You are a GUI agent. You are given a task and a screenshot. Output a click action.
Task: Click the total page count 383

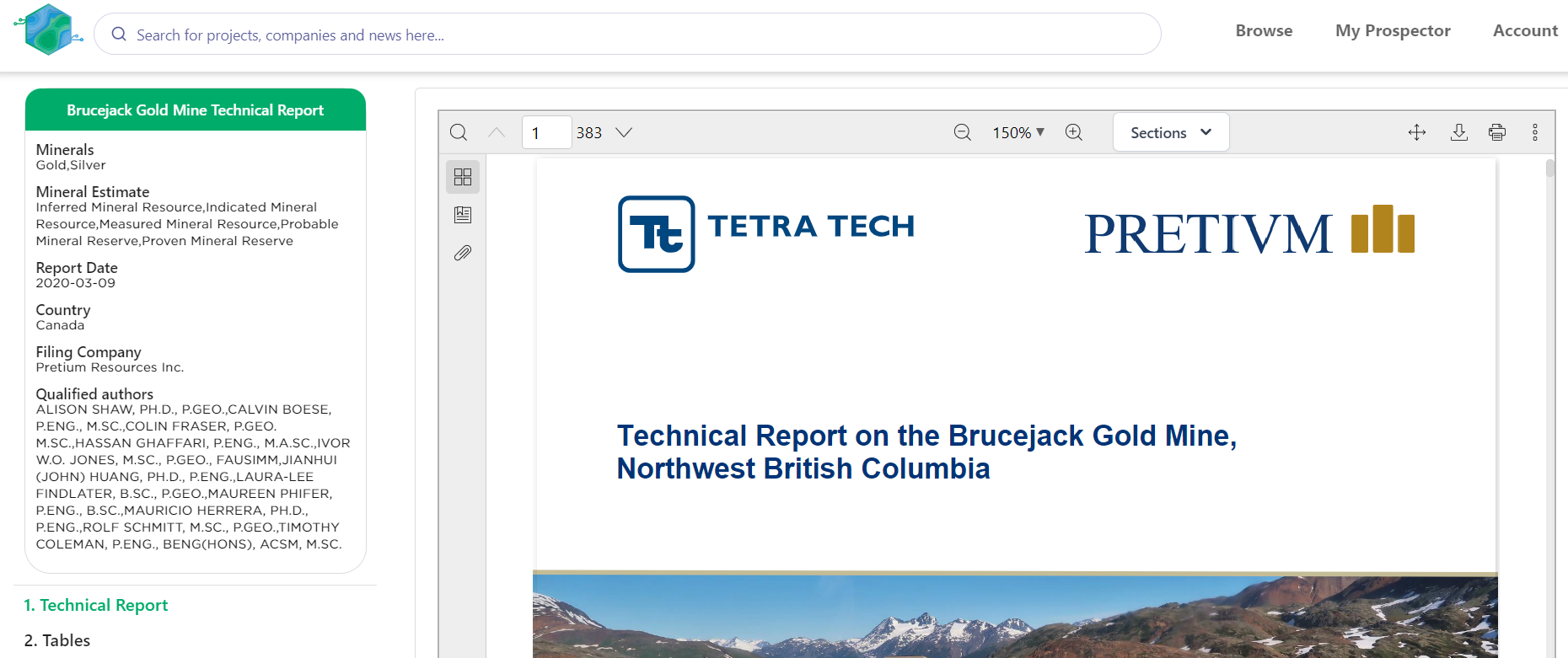coord(589,132)
